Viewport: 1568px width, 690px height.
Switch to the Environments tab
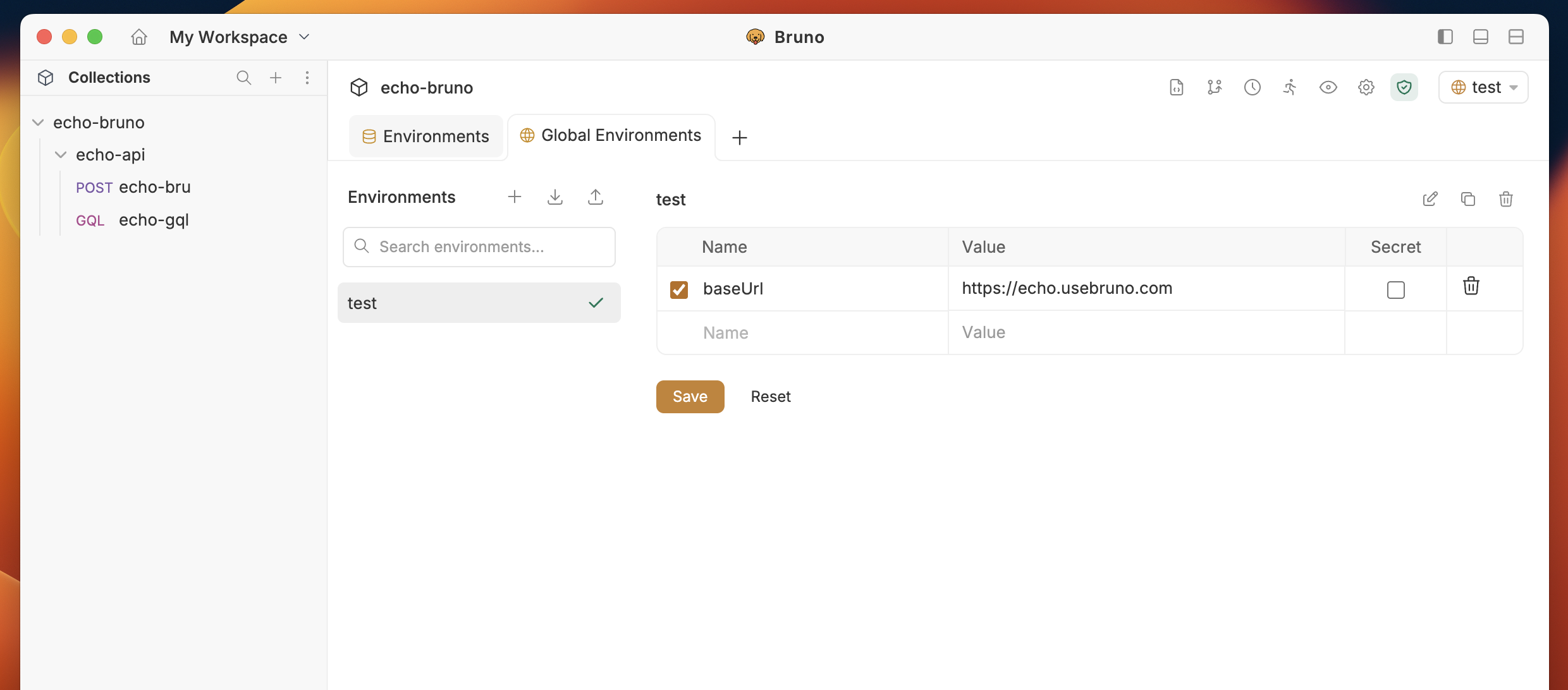coord(426,136)
